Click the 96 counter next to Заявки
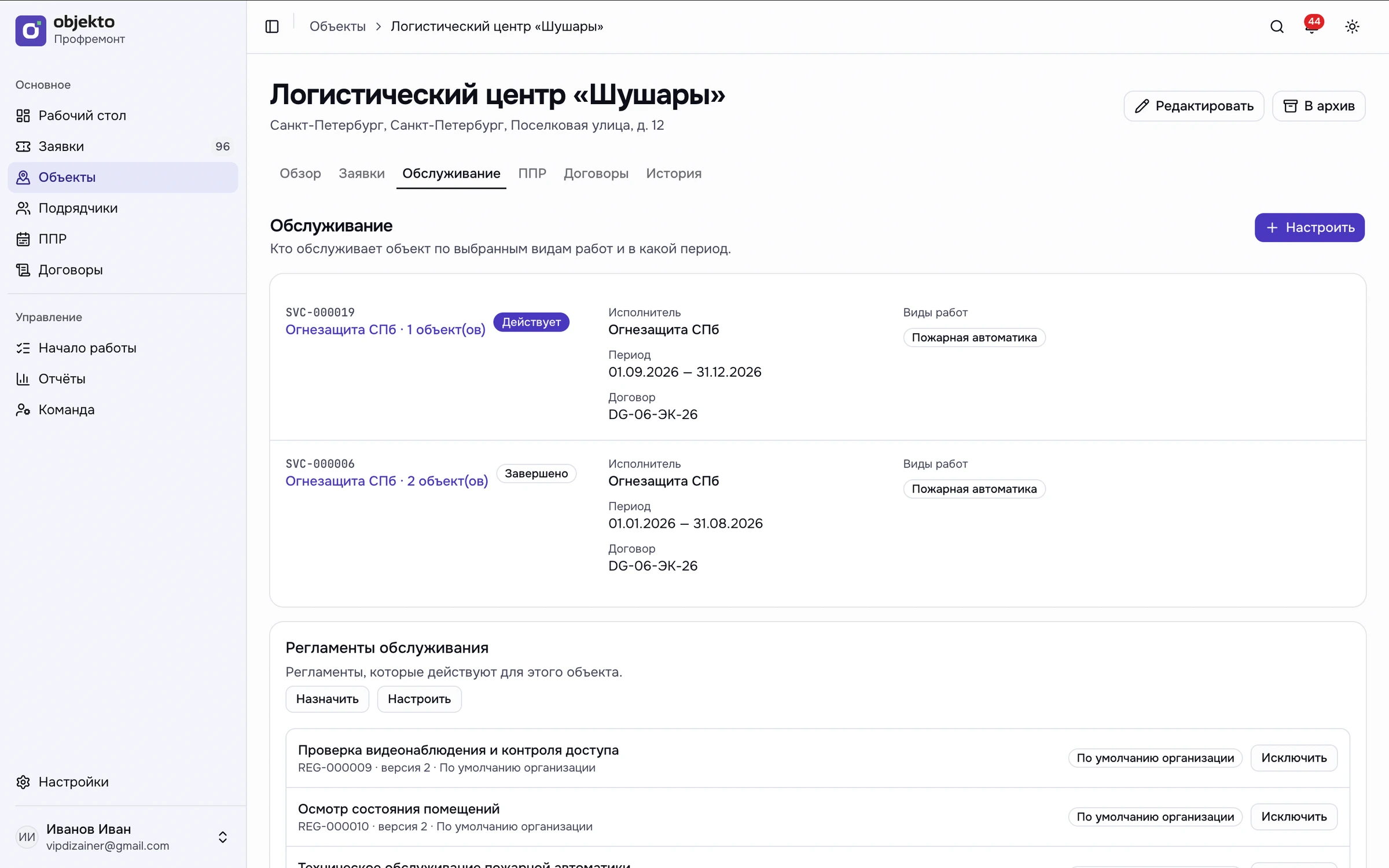 (222, 146)
